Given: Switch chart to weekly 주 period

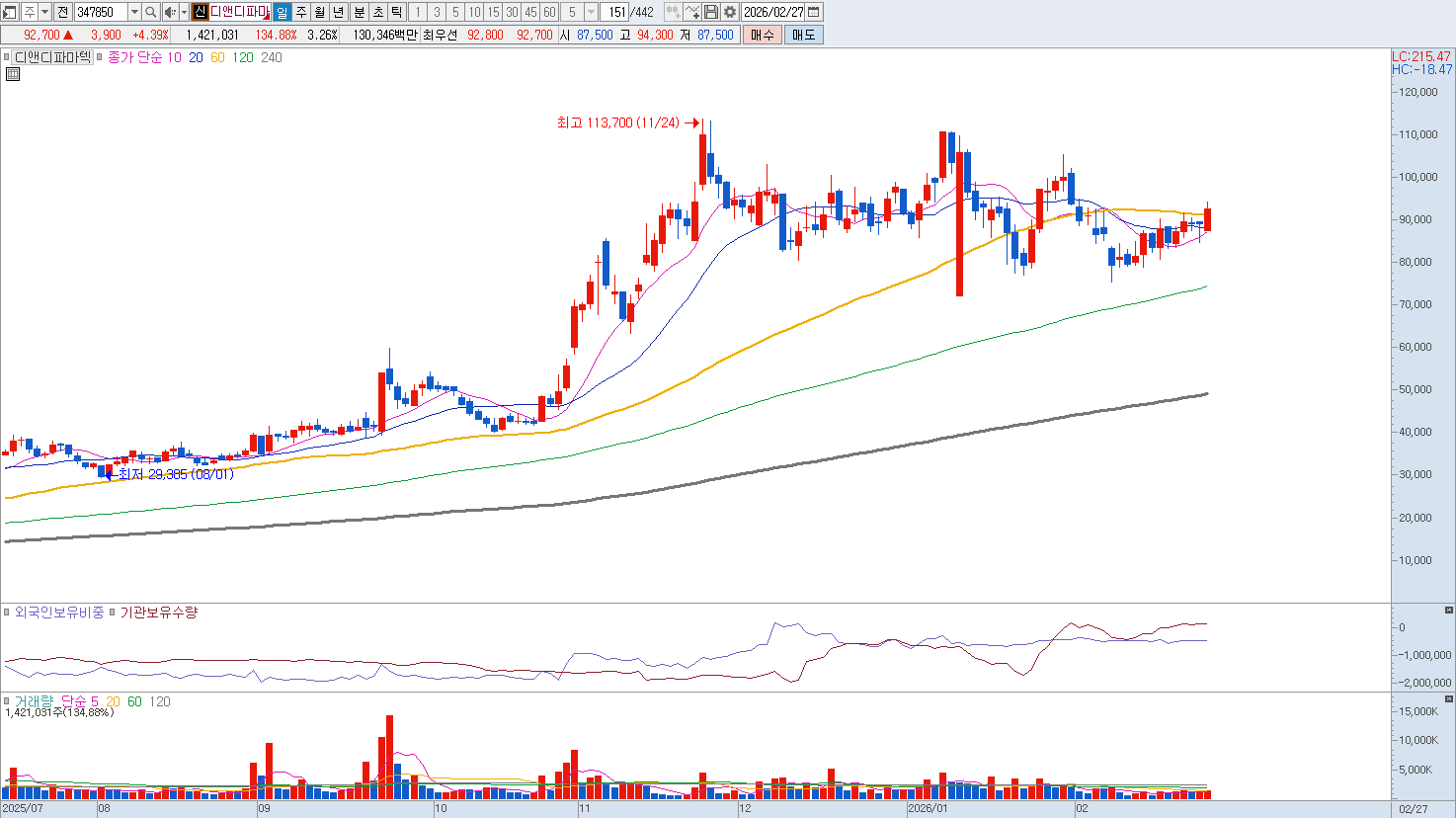Looking at the screenshot, I should coord(301,12).
